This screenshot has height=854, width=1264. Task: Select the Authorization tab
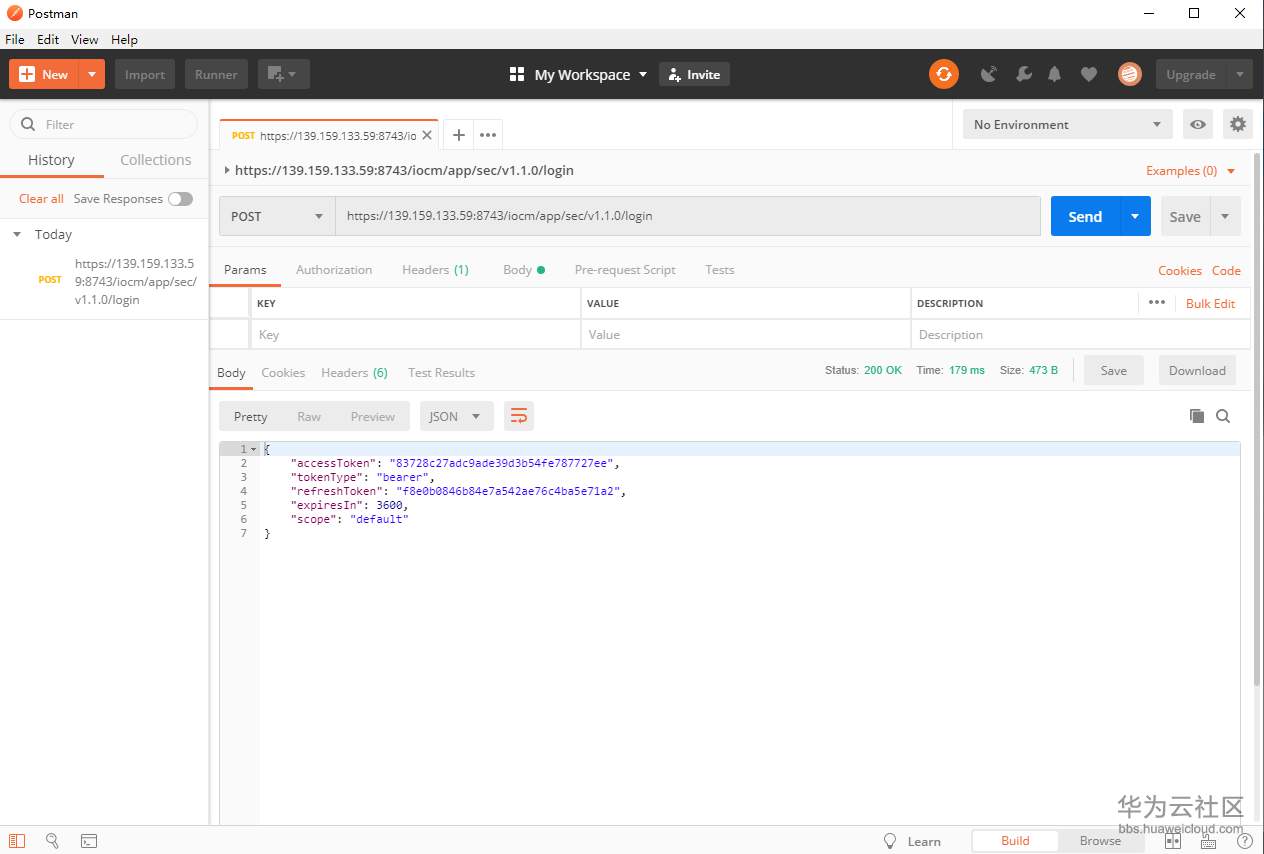point(334,270)
